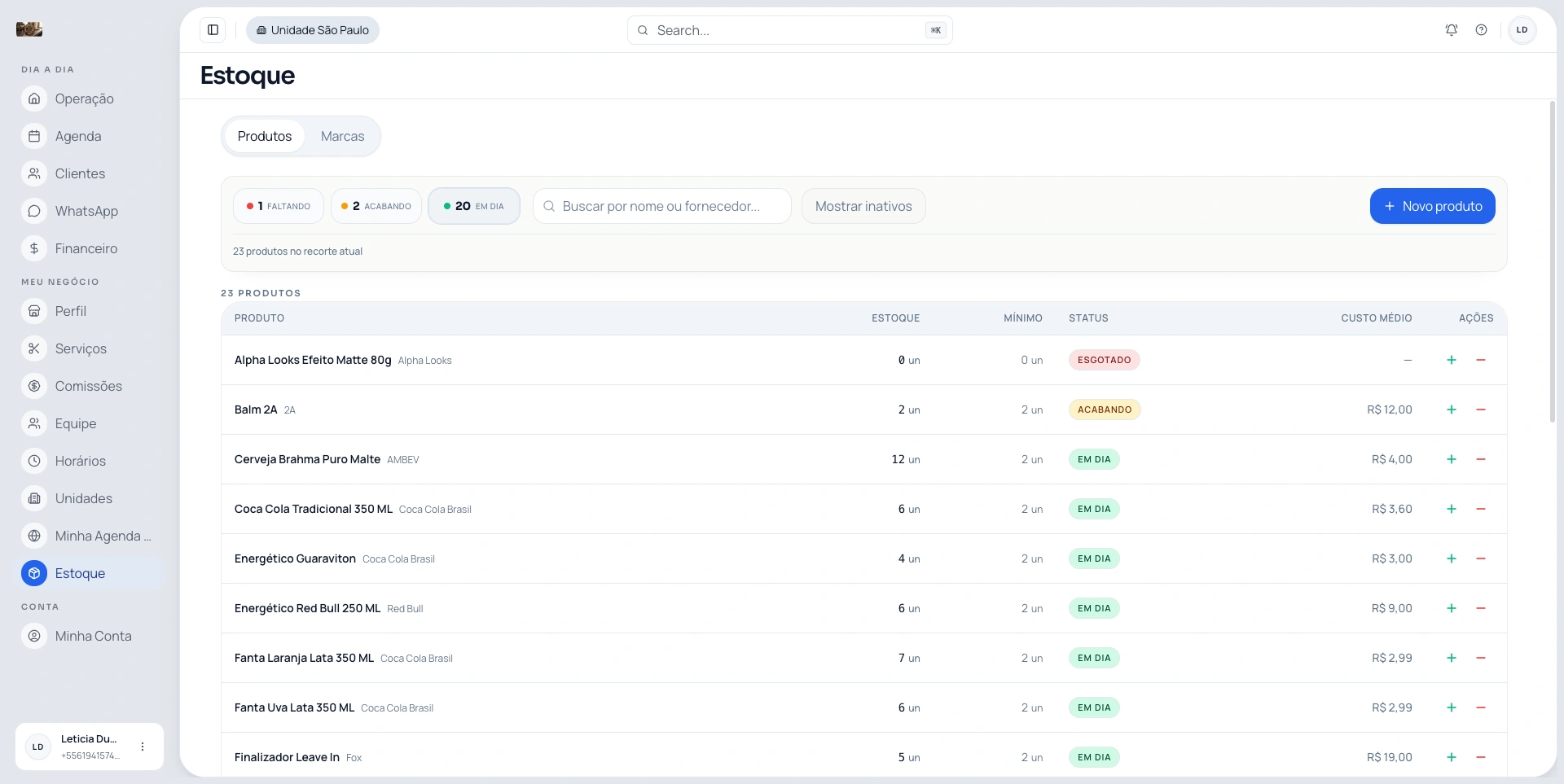Go to Comissões in the sidebar
The image size is (1564, 784).
(88, 386)
